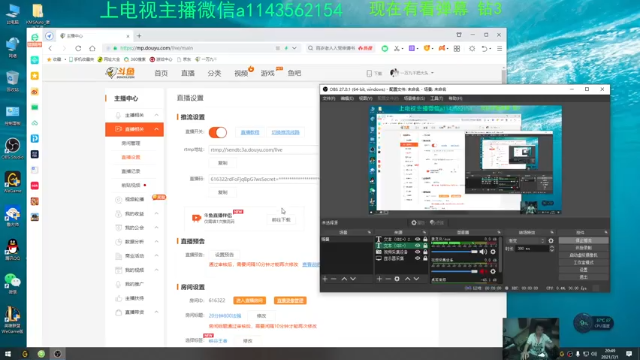Open gear settings for 视频采集设备 mixer channel

(493, 271)
